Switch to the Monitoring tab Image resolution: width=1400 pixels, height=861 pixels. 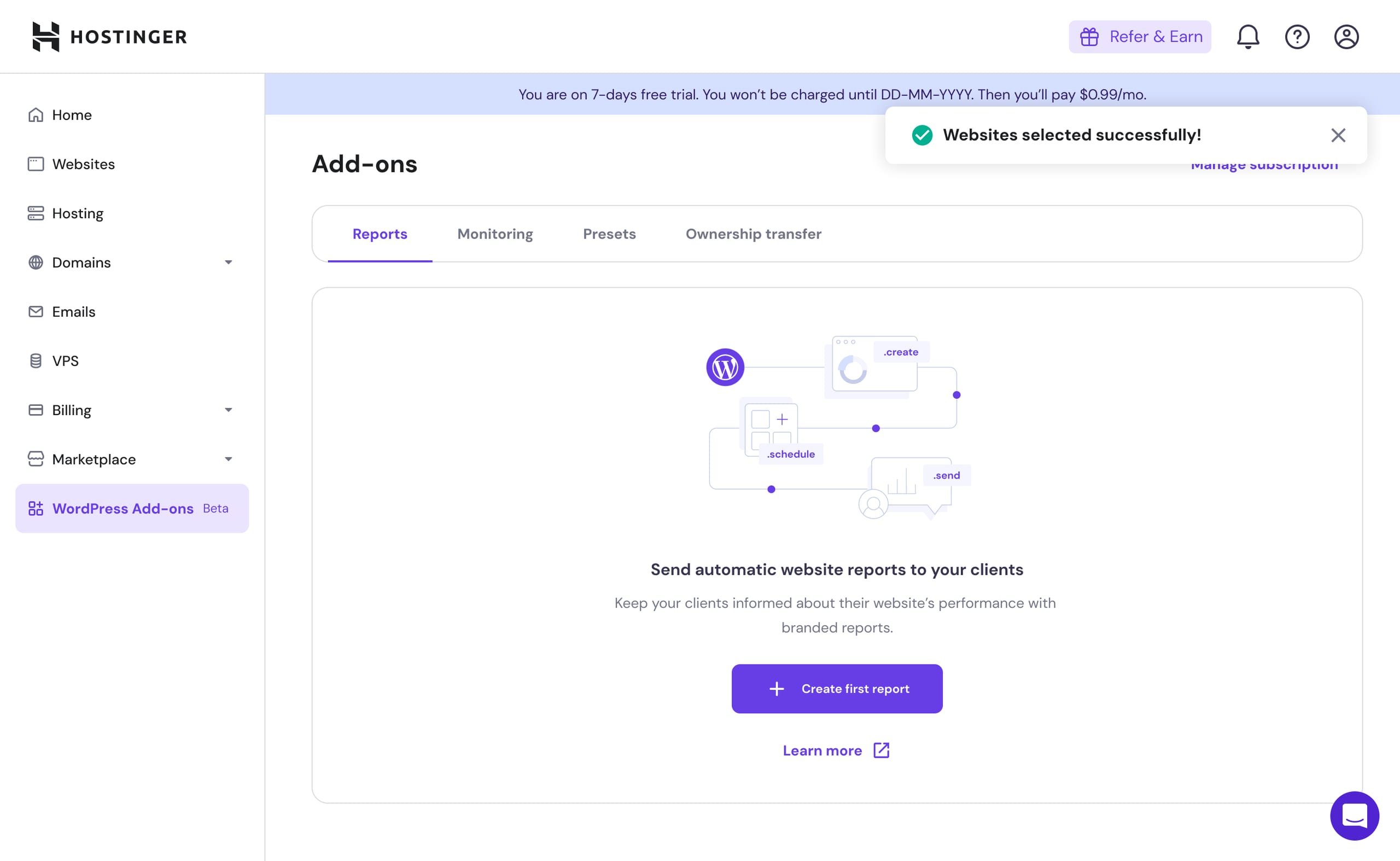coord(495,234)
